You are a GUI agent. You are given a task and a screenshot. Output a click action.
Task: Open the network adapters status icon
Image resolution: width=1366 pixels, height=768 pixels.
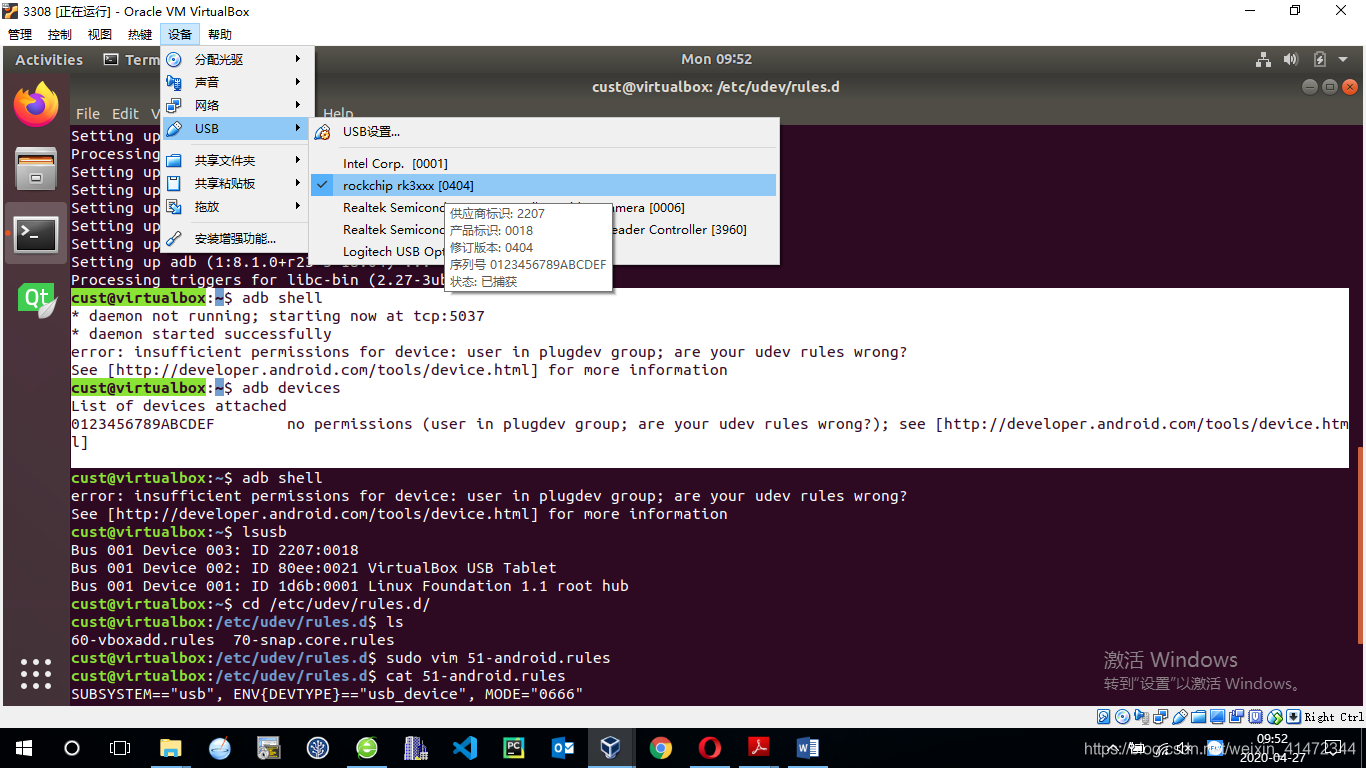tap(1161, 716)
